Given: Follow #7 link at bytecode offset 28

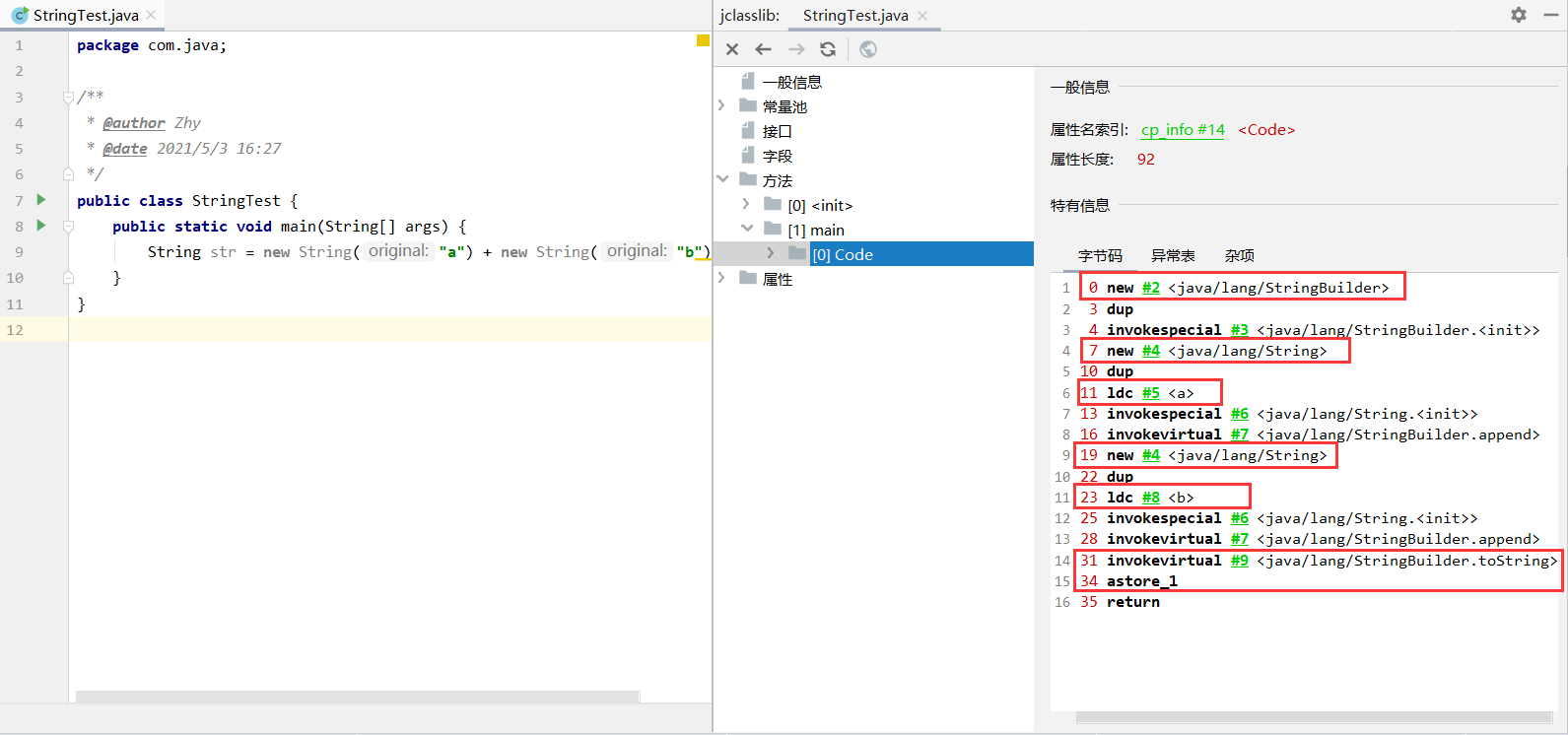Looking at the screenshot, I should click(1240, 539).
